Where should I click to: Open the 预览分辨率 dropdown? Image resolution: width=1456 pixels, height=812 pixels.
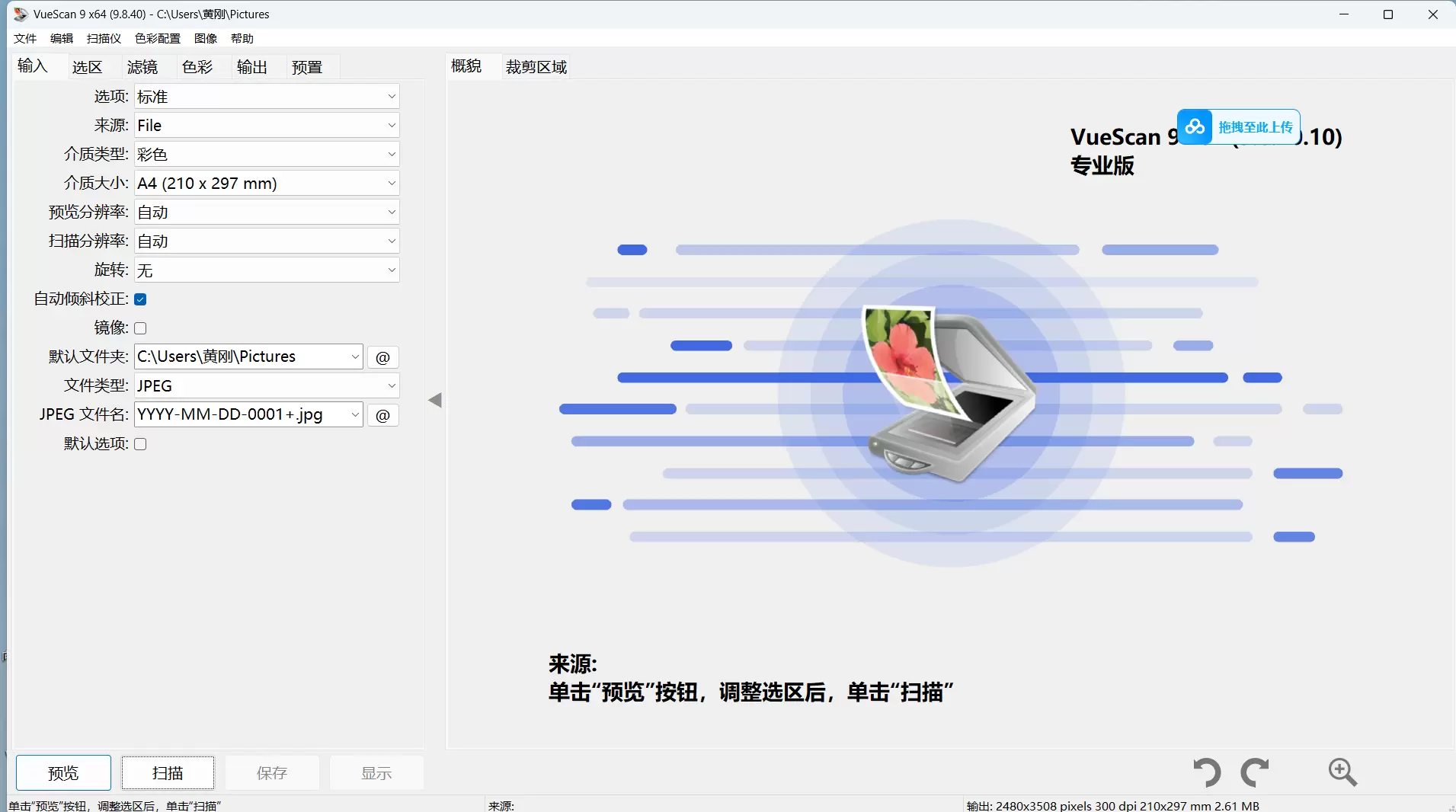point(267,213)
